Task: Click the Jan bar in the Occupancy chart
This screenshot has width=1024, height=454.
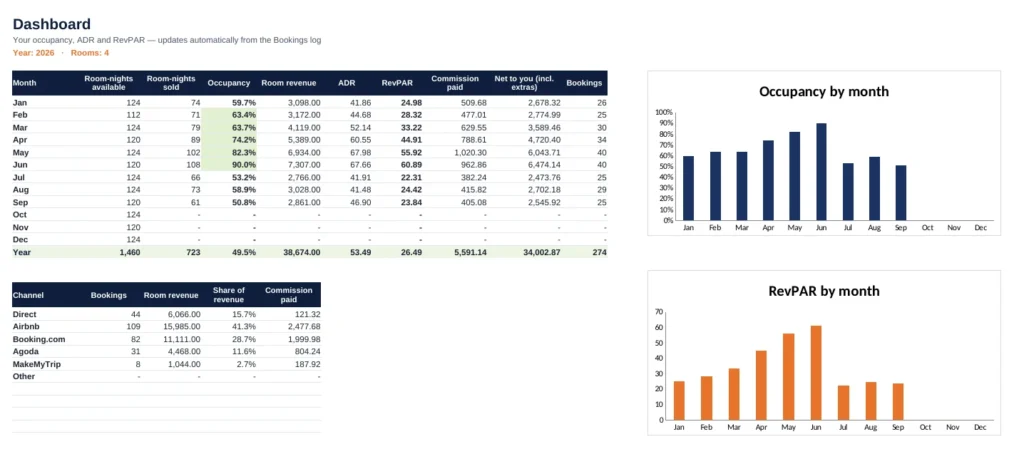Action: (x=688, y=188)
